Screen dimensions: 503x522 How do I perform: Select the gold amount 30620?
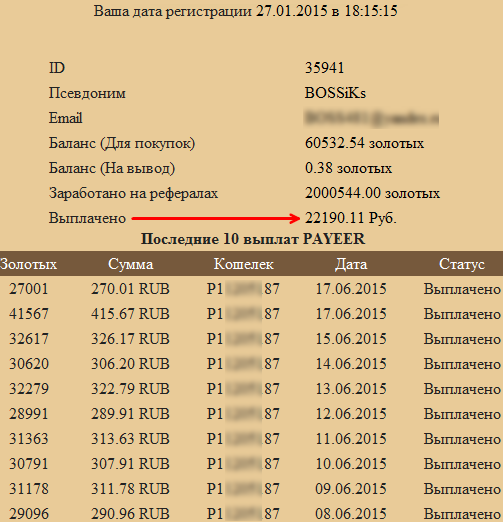[29, 364]
